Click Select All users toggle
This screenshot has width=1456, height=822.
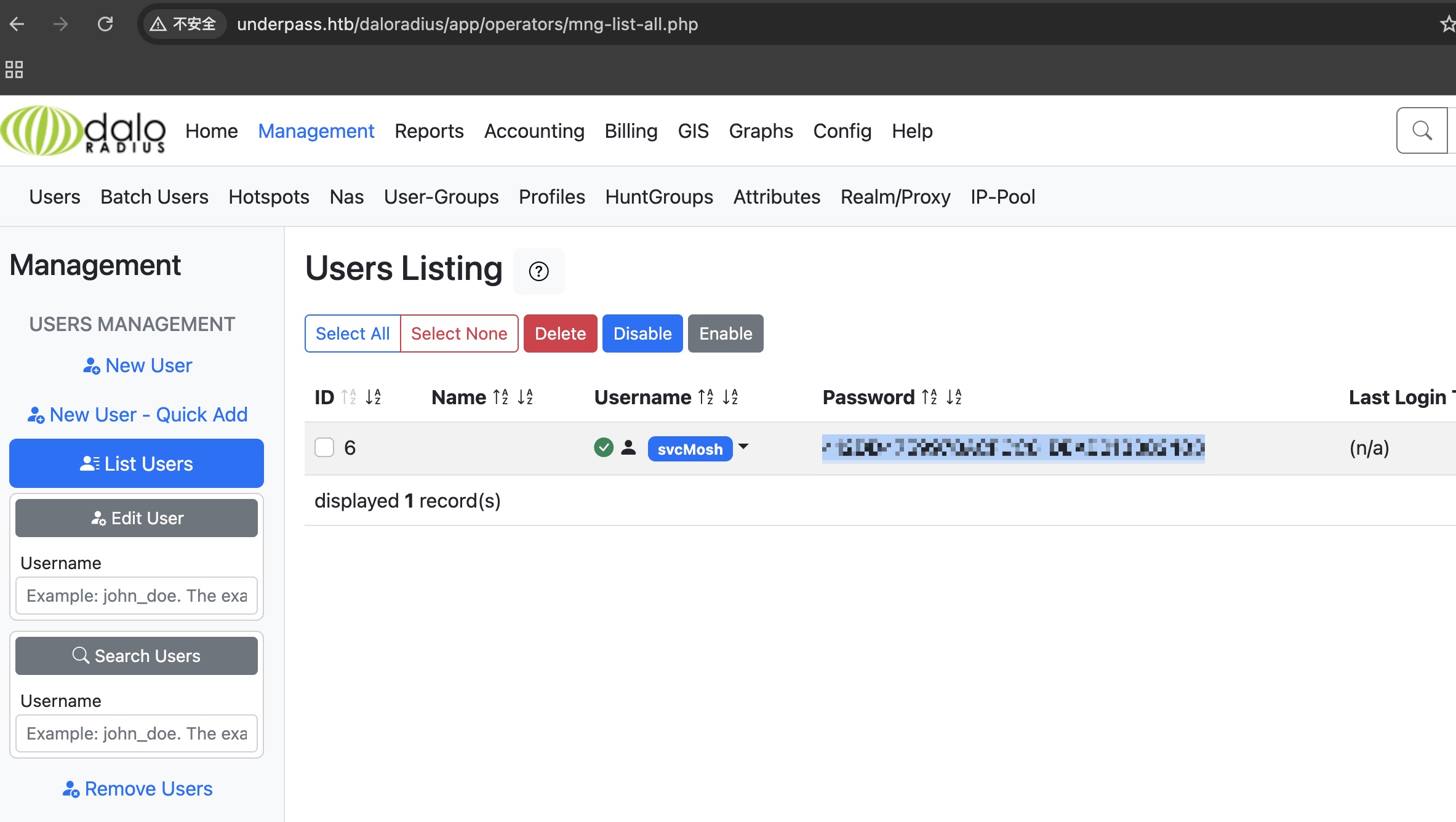353,333
